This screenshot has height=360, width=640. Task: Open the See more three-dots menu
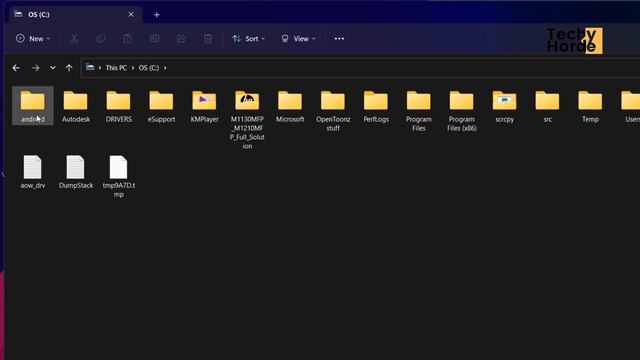pyautogui.click(x=339, y=39)
